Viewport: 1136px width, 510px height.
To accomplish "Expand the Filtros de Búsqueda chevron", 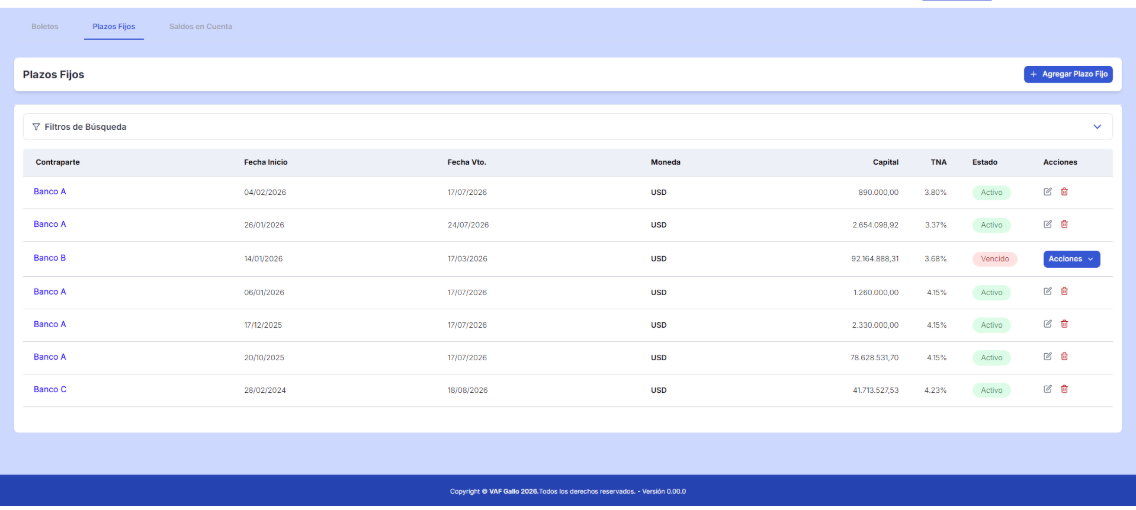I will point(1097,127).
